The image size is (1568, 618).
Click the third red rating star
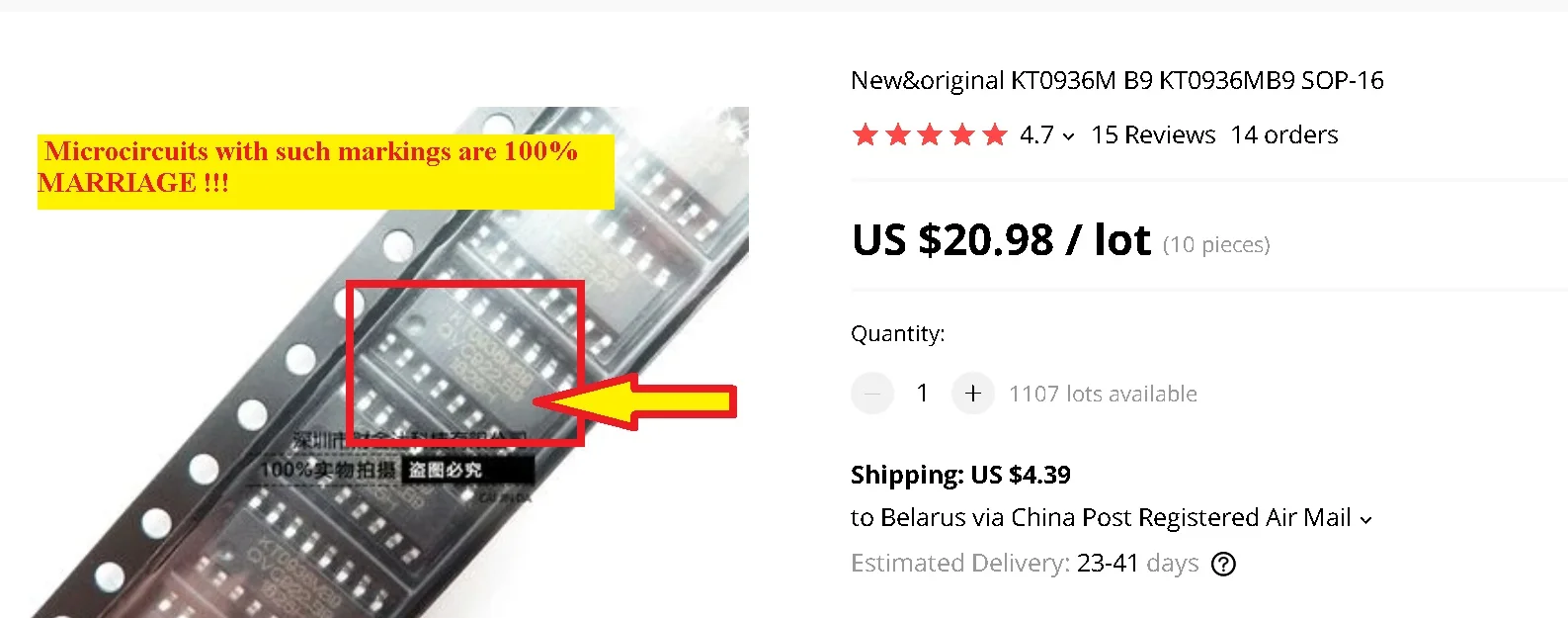click(930, 134)
